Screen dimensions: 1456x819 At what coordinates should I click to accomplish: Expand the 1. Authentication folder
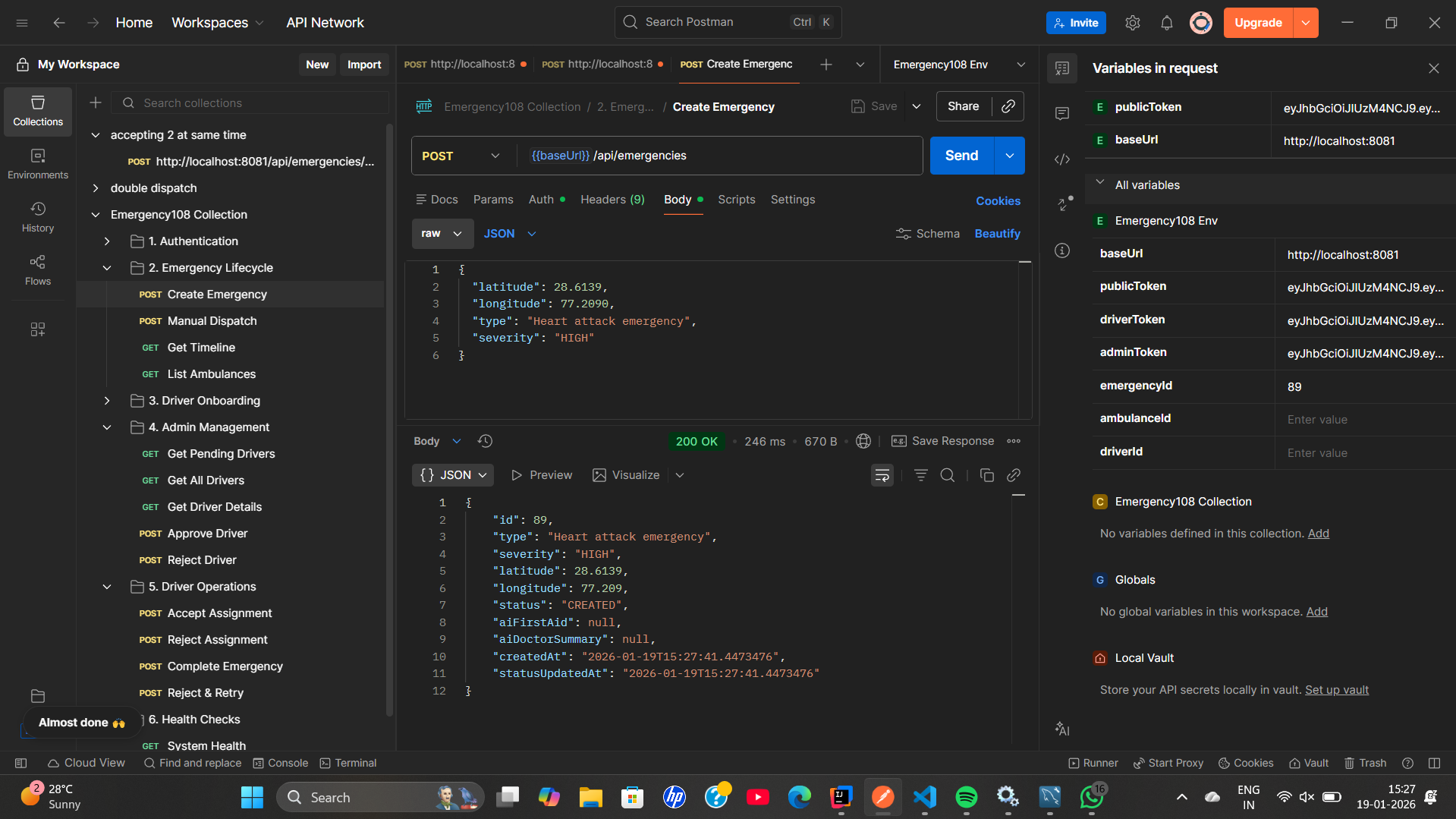[107, 241]
